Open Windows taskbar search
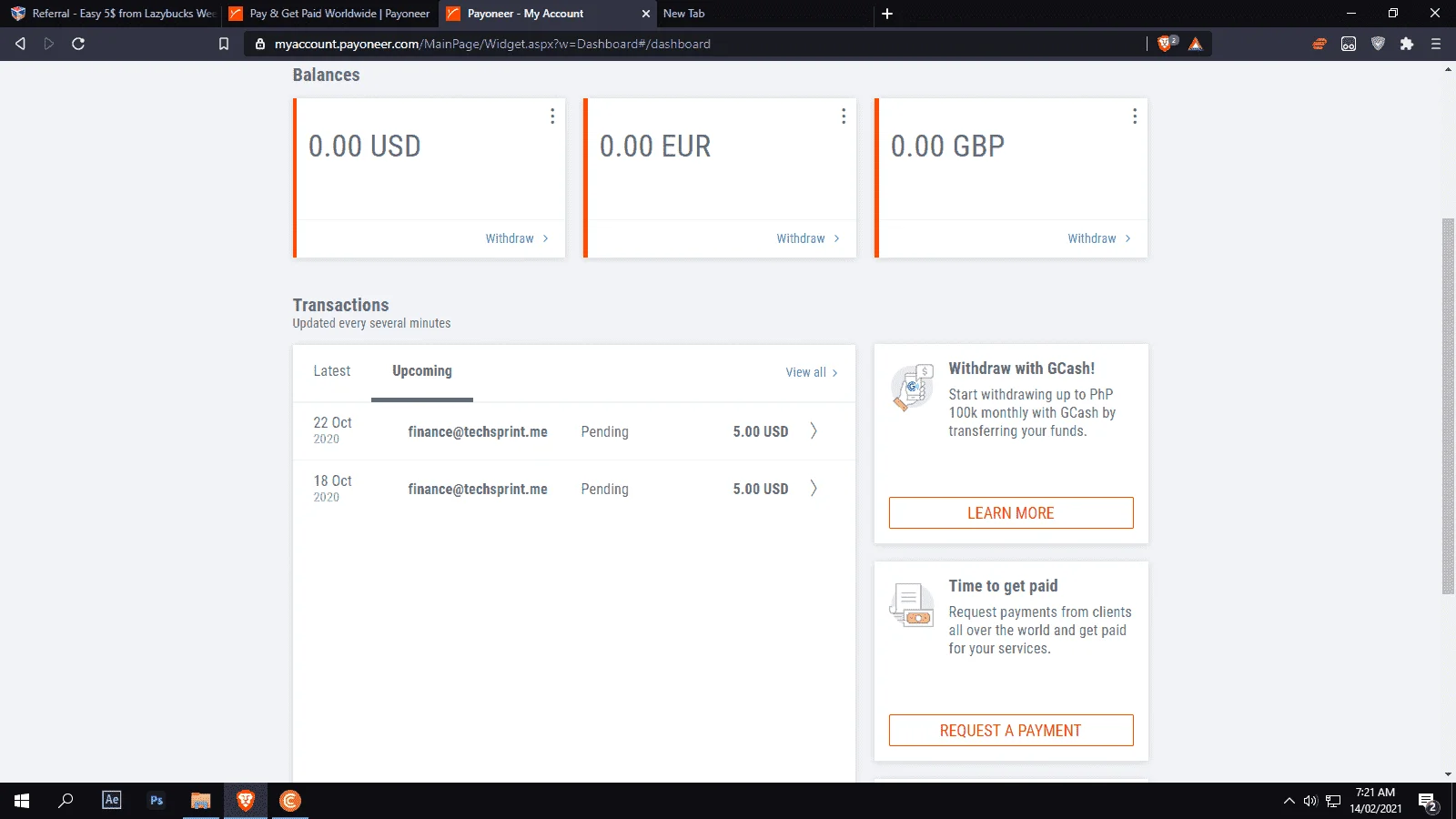Screen dimensions: 1456x819 pyautogui.click(x=66, y=801)
